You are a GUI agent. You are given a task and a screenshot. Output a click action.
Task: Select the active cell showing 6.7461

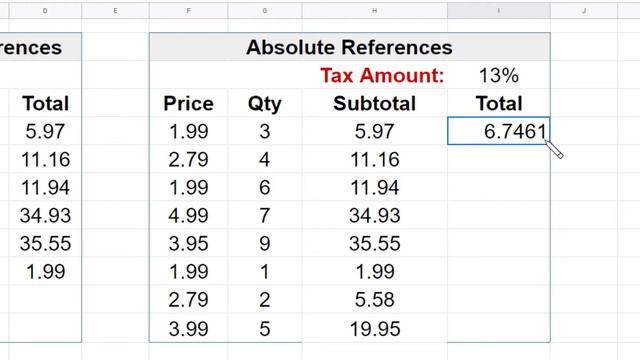(x=499, y=131)
